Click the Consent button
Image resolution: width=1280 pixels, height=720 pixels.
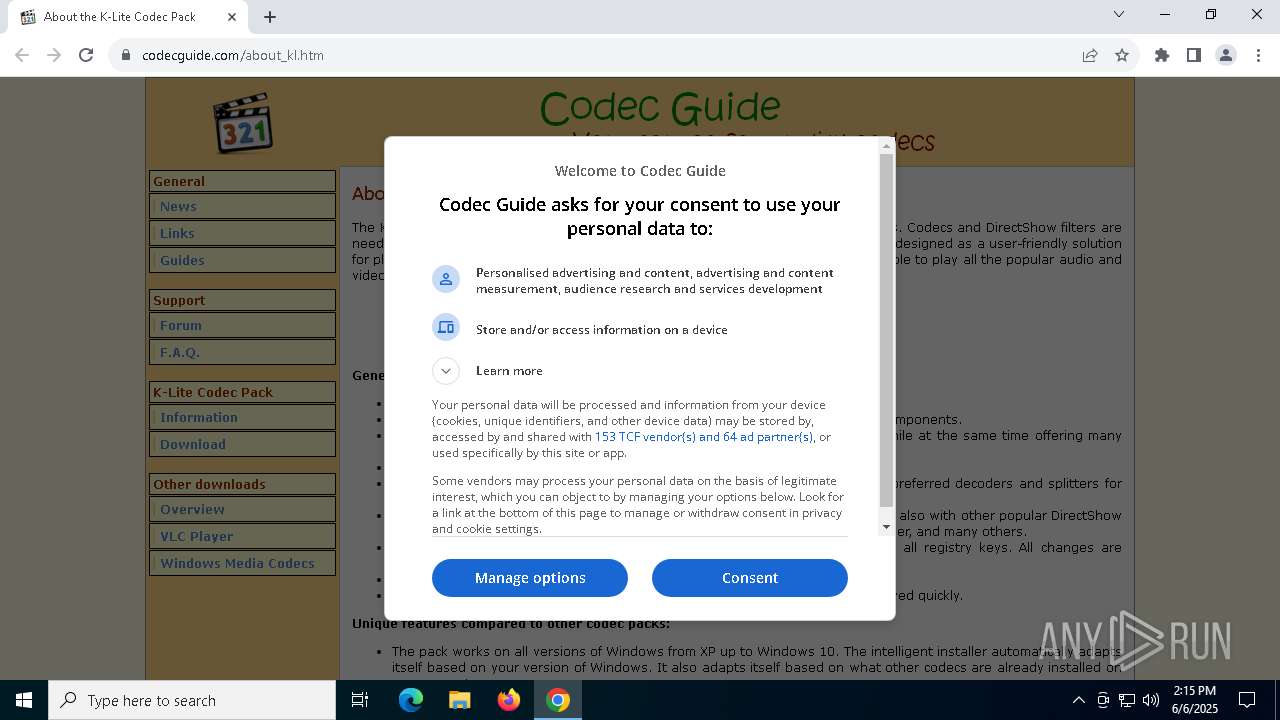tap(750, 578)
